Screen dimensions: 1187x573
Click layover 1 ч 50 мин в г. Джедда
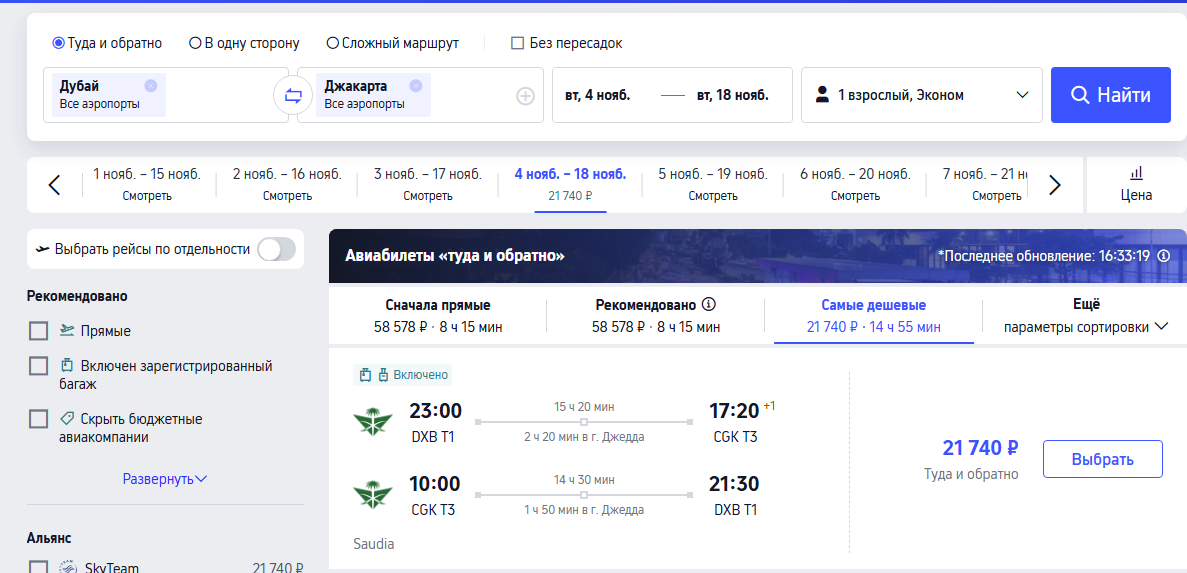click(584, 509)
